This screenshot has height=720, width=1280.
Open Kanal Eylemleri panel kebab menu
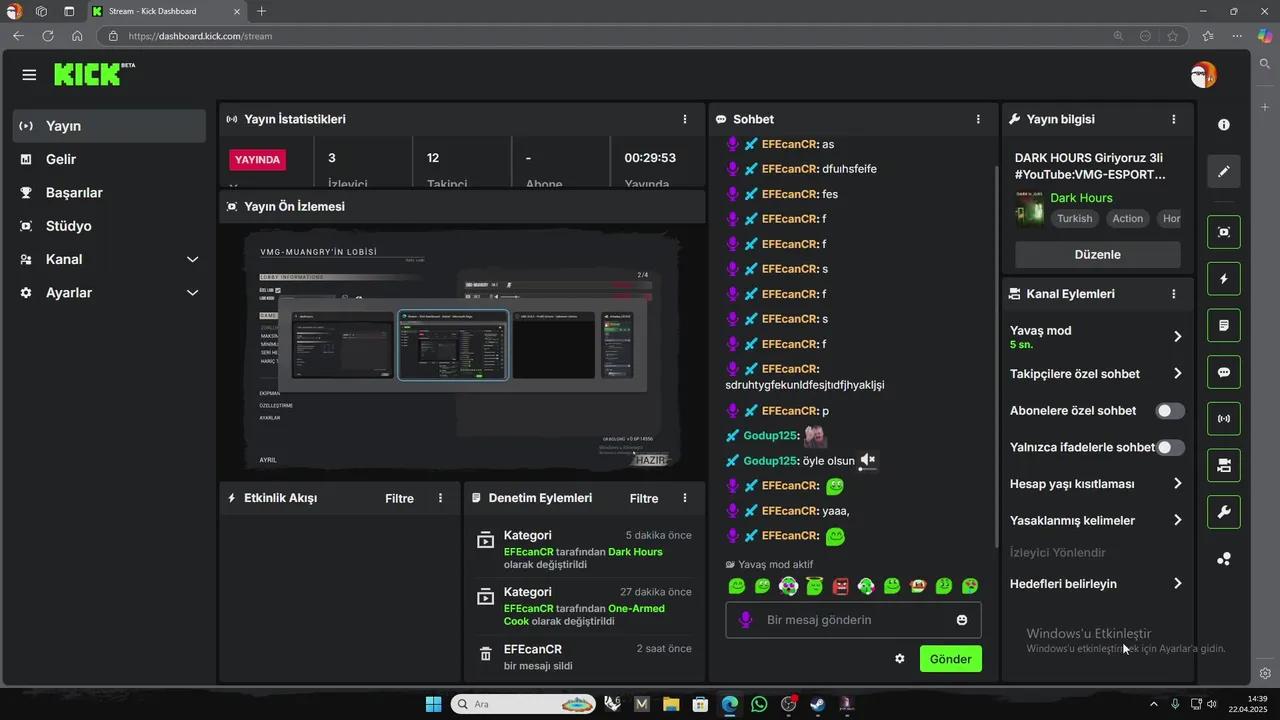(1174, 294)
